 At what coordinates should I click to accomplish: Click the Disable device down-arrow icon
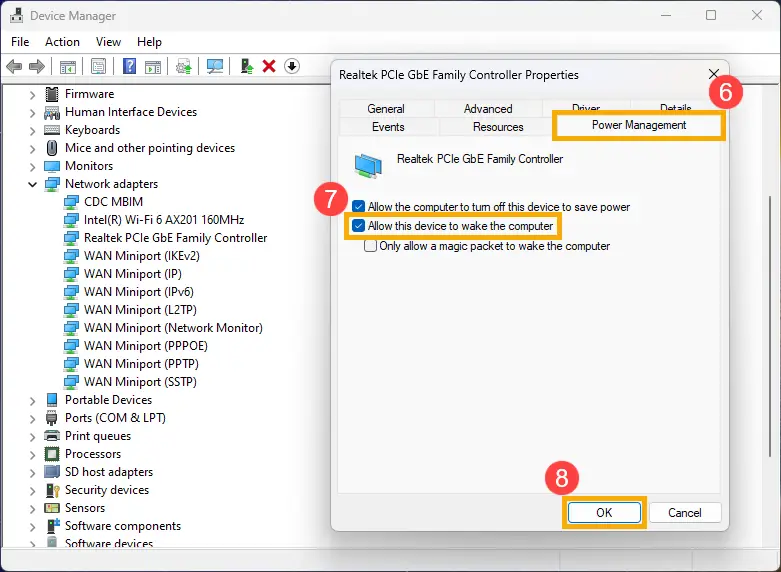(x=292, y=67)
